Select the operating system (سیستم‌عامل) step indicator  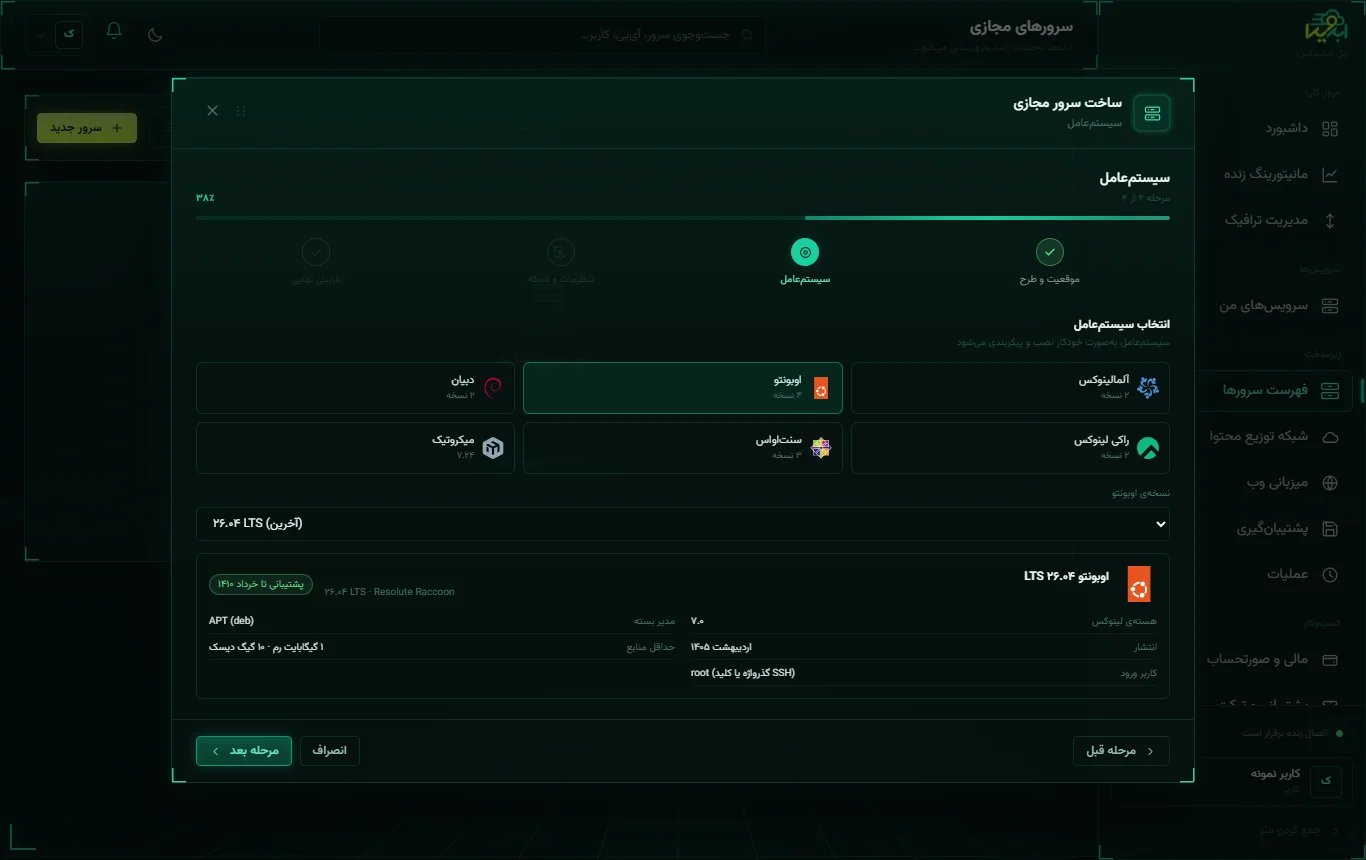click(x=805, y=262)
